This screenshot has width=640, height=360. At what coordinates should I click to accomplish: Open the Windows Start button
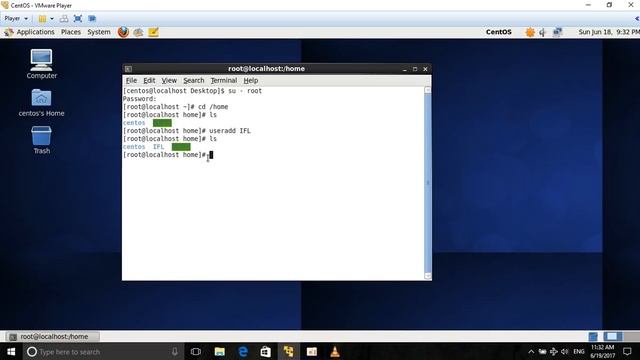(11, 351)
